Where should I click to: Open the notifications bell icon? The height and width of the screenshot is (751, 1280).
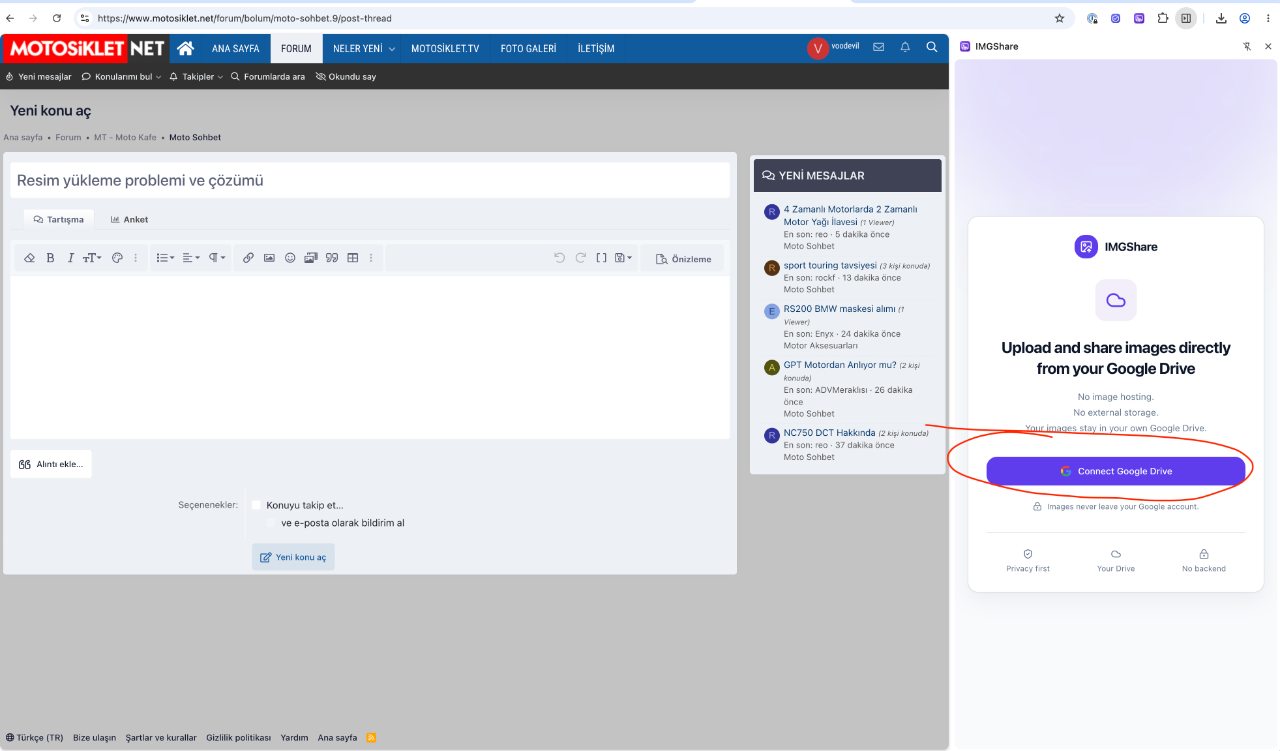pos(905,47)
